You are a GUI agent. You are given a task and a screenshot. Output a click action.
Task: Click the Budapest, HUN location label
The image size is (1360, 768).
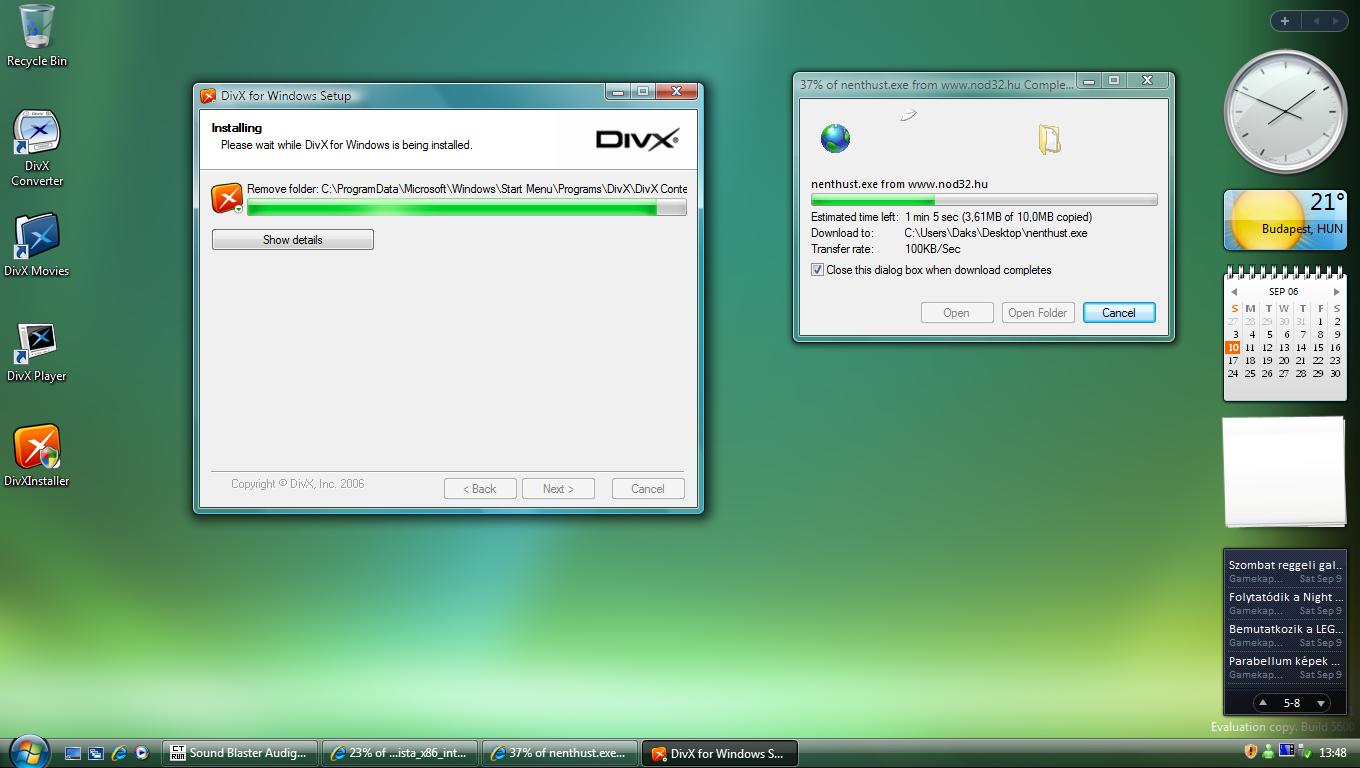coord(1302,229)
